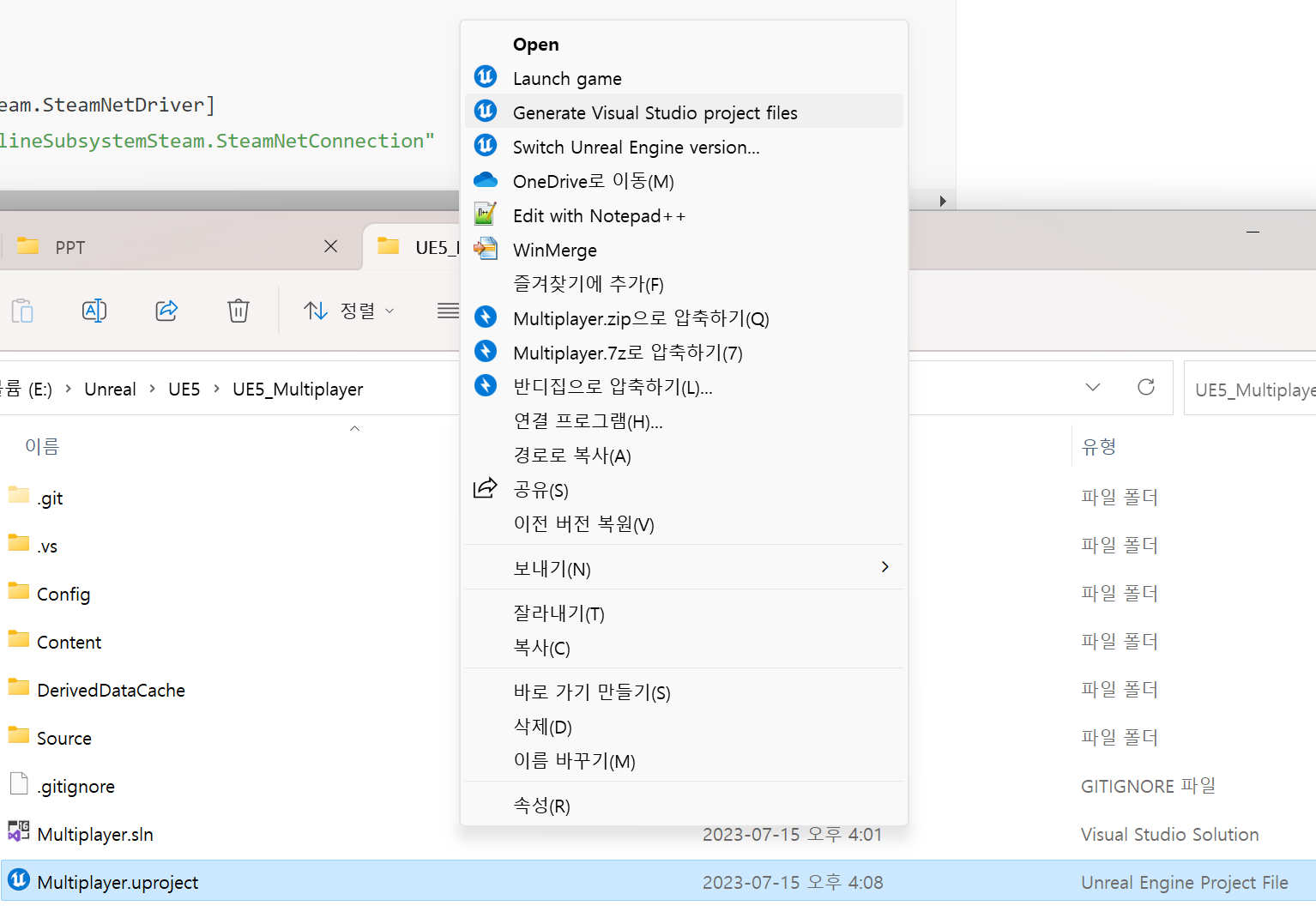Image resolution: width=1316 pixels, height=912 pixels.
Task: Choose Edit with Notepad++
Action: tap(684, 215)
